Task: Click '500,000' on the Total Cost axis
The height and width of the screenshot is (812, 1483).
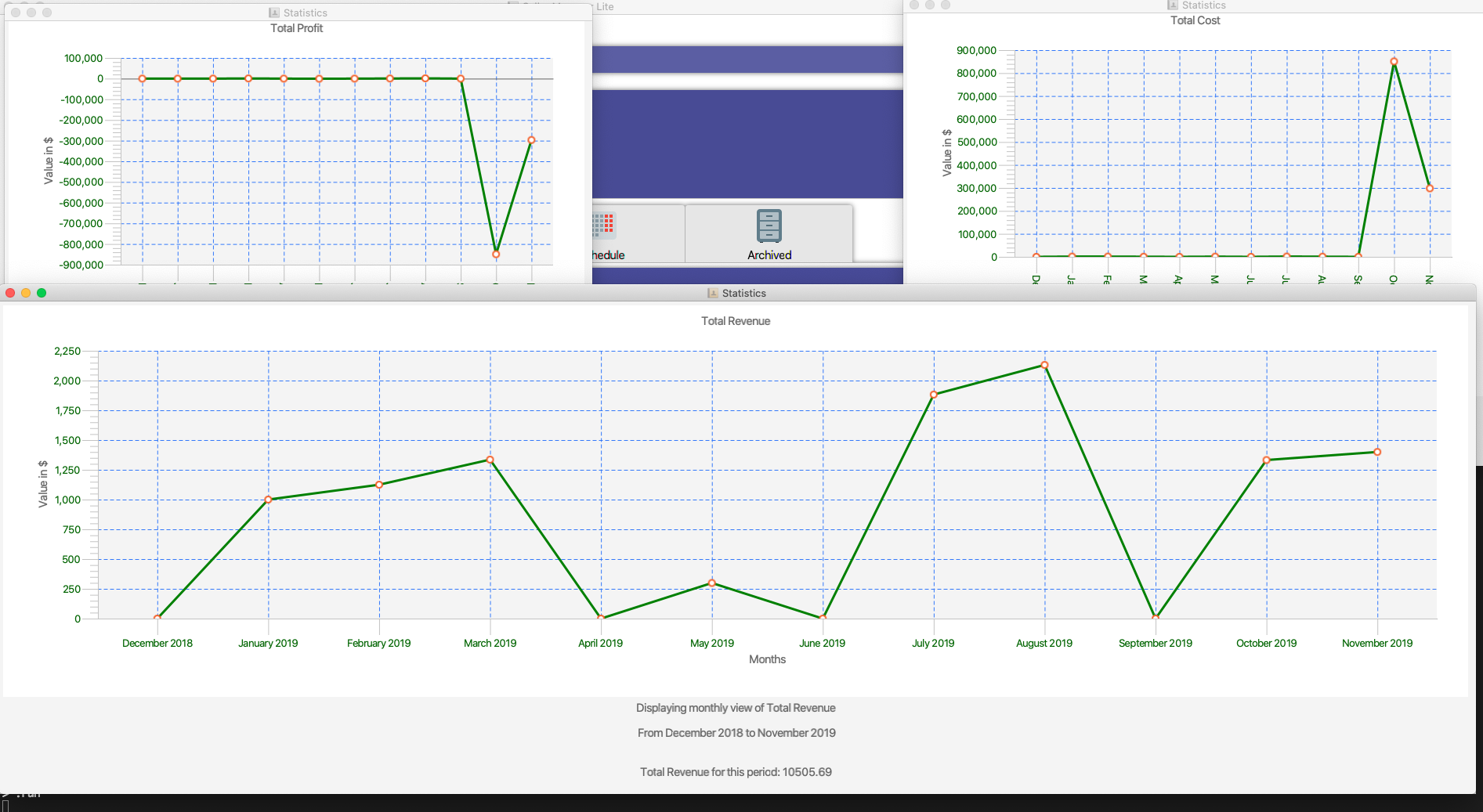Action: click(976, 142)
